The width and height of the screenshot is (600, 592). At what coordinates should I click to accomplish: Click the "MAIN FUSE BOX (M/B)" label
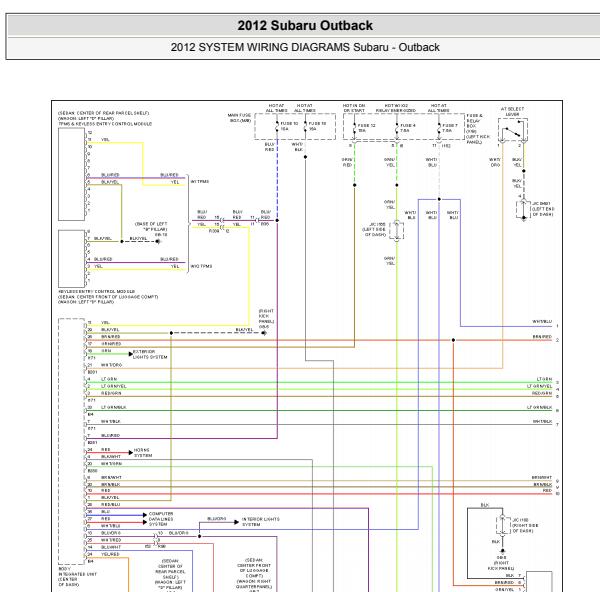tap(240, 118)
